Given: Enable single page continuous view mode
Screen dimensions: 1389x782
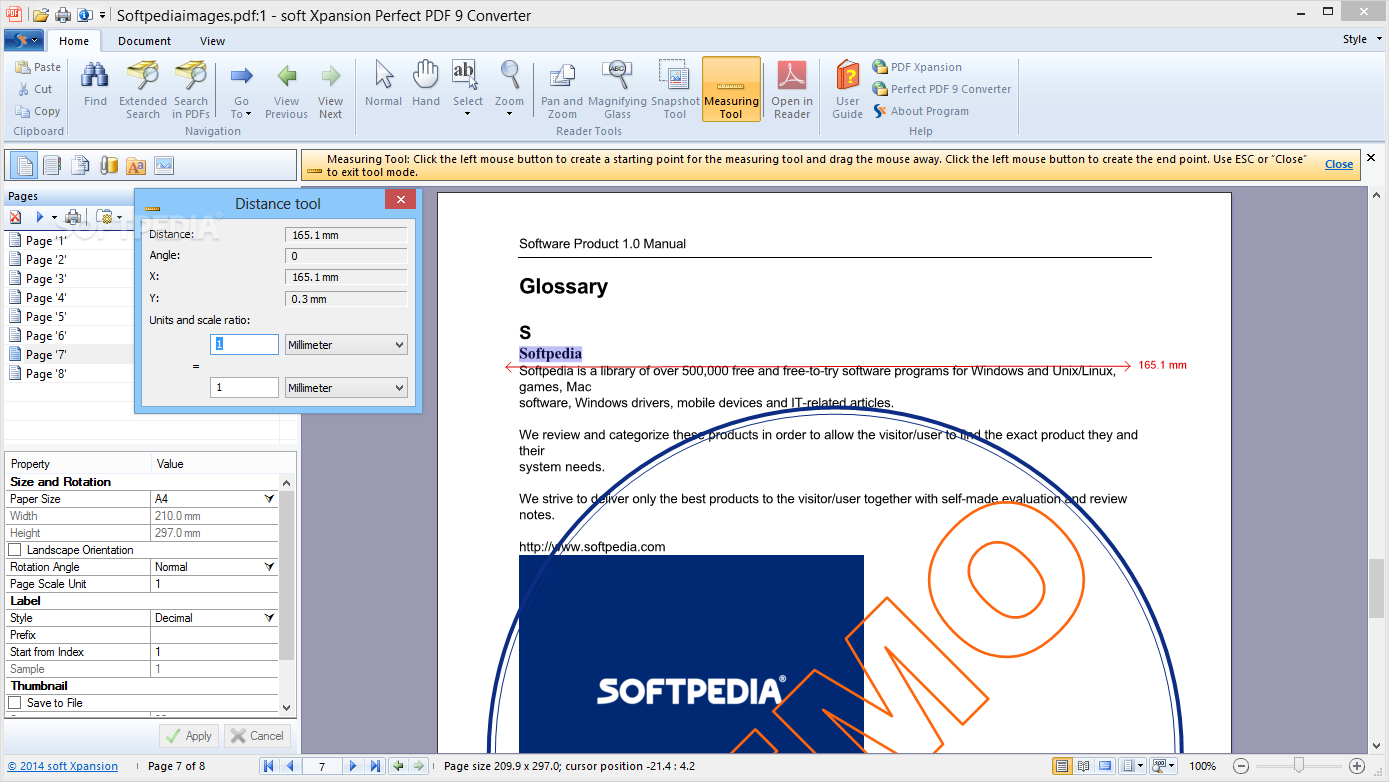Looking at the screenshot, I should pos(1062,766).
